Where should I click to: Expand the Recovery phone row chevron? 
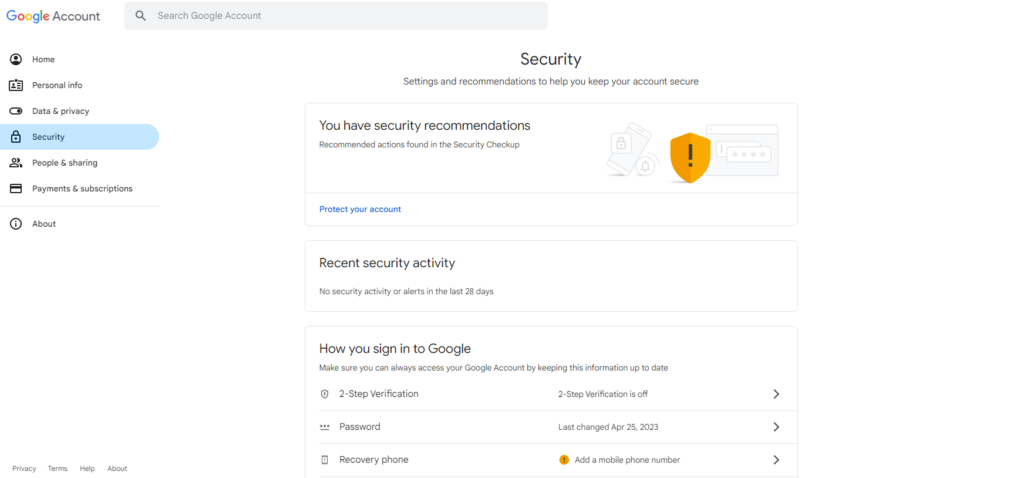776,460
